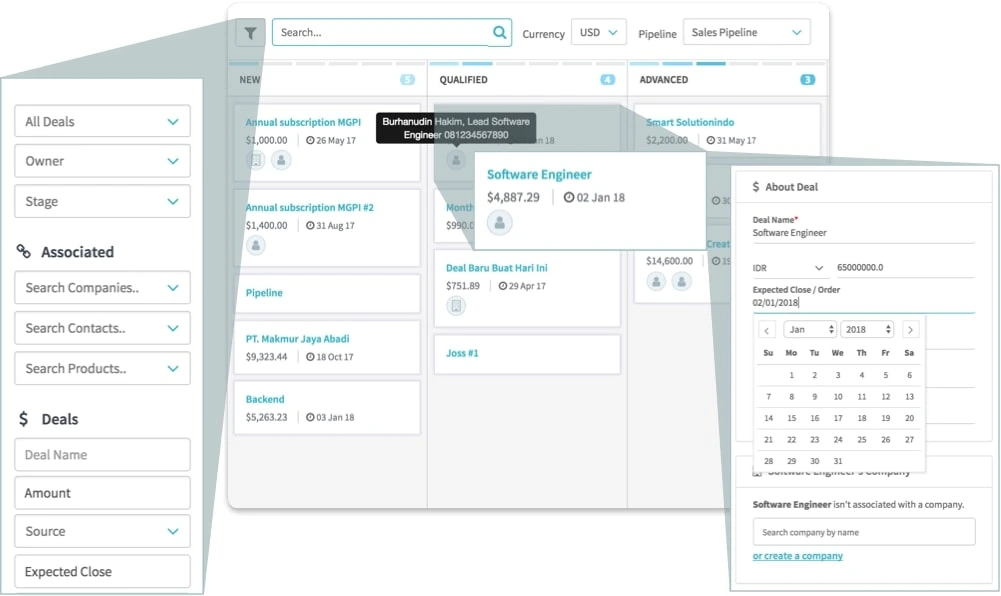Select day 2 in the calendar
The width and height of the screenshot is (1001, 596).
click(x=815, y=375)
